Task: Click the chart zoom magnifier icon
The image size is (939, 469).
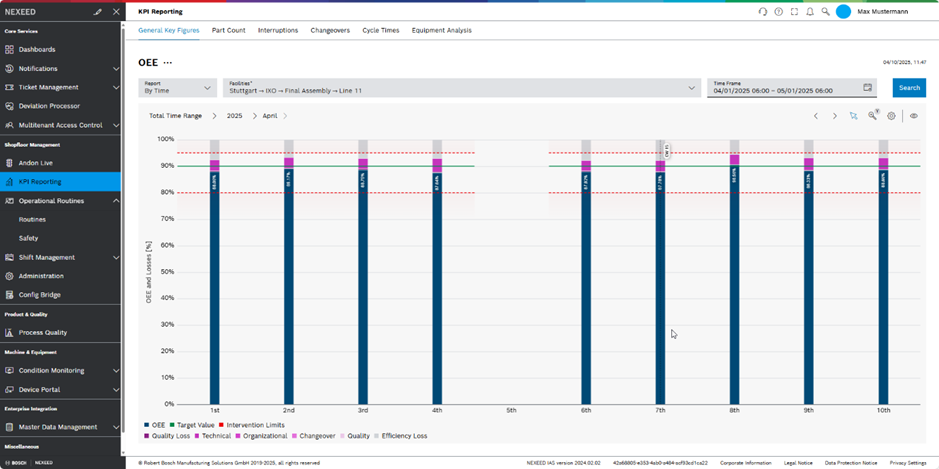Action: [873, 116]
